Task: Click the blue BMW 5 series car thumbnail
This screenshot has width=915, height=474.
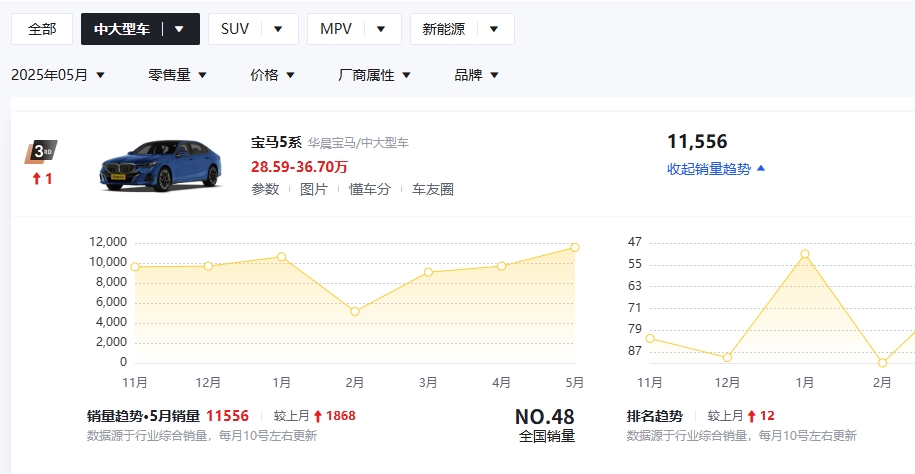Action: click(161, 165)
